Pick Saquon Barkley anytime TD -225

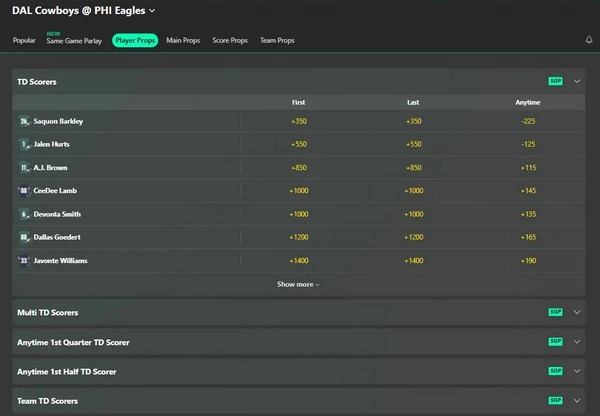tap(528, 121)
